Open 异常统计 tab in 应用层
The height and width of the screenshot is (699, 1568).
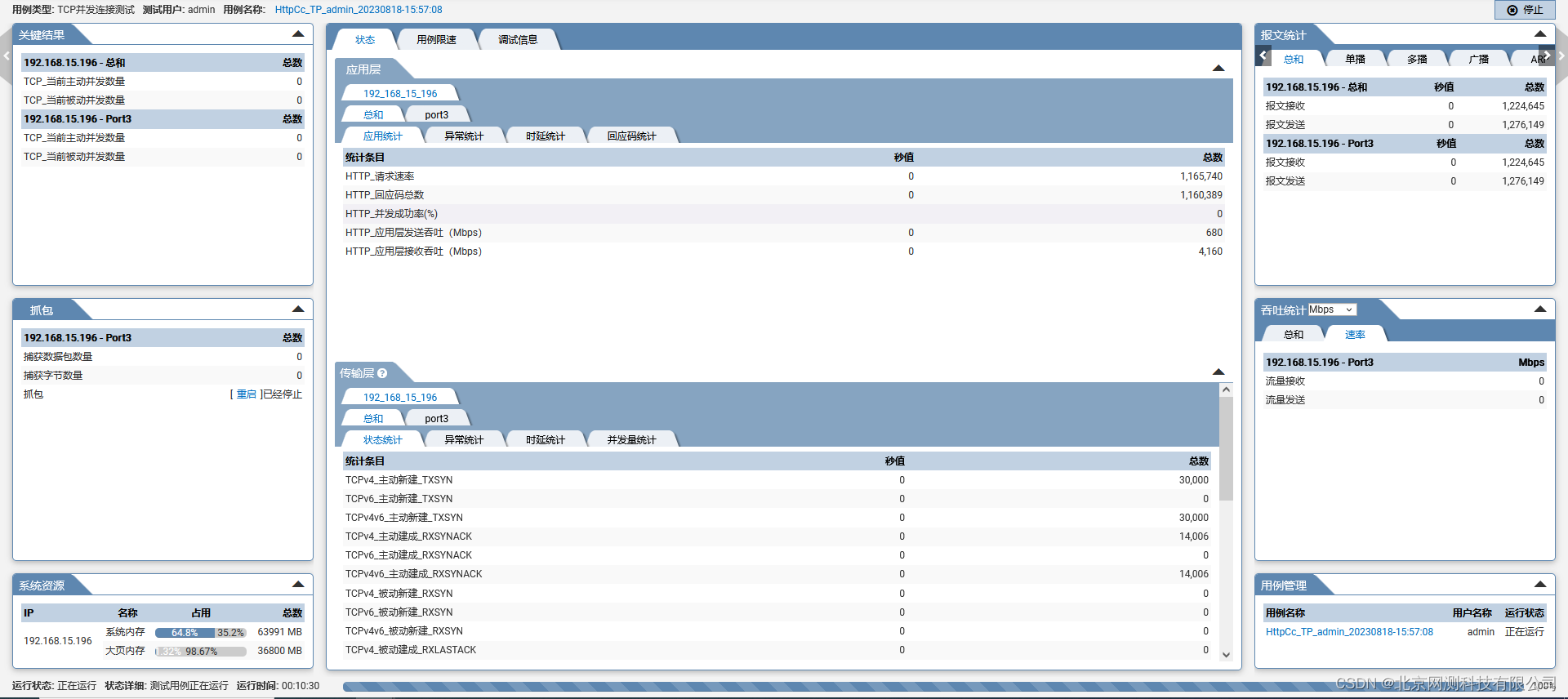[x=464, y=136]
